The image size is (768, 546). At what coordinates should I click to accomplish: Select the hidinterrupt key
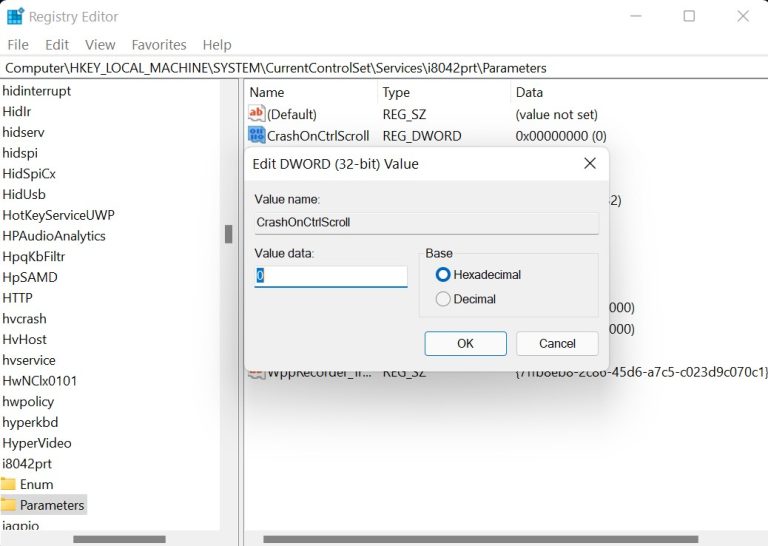click(x=36, y=91)
